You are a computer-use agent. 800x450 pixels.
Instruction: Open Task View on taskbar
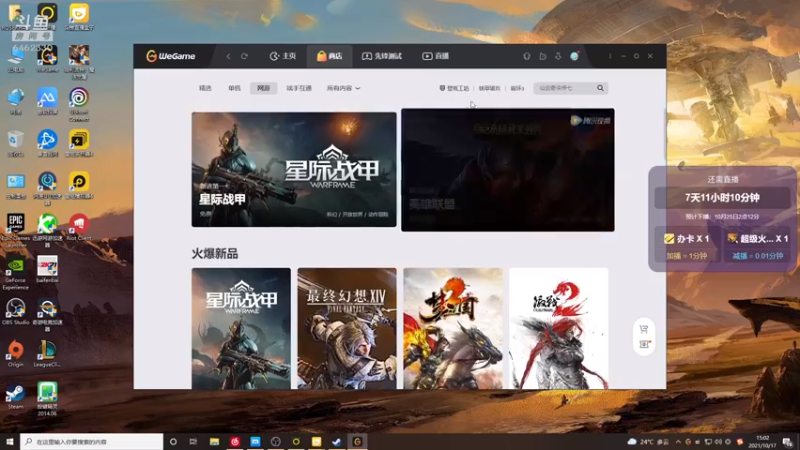point(193,441)
